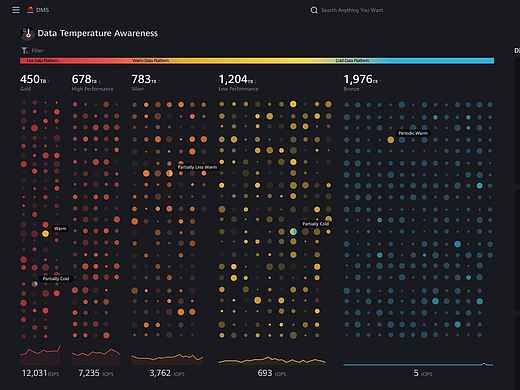Viewport: 520px width, 390px height.
Task: Click the Gold IOPS sparkline chart
Action: click(40, 355)
